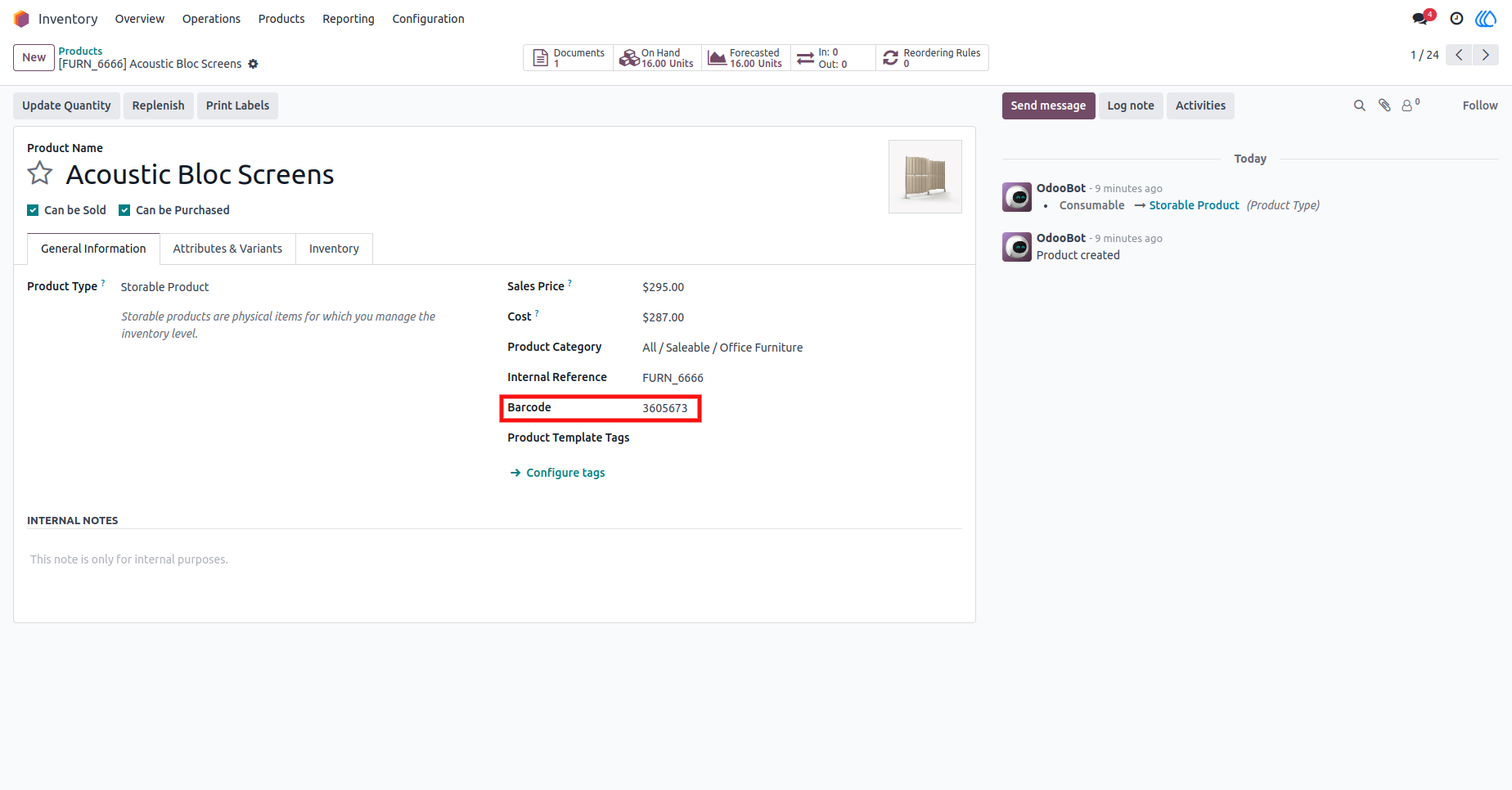
Task: Open the Overview menu
Action: [x=139, y=19]
